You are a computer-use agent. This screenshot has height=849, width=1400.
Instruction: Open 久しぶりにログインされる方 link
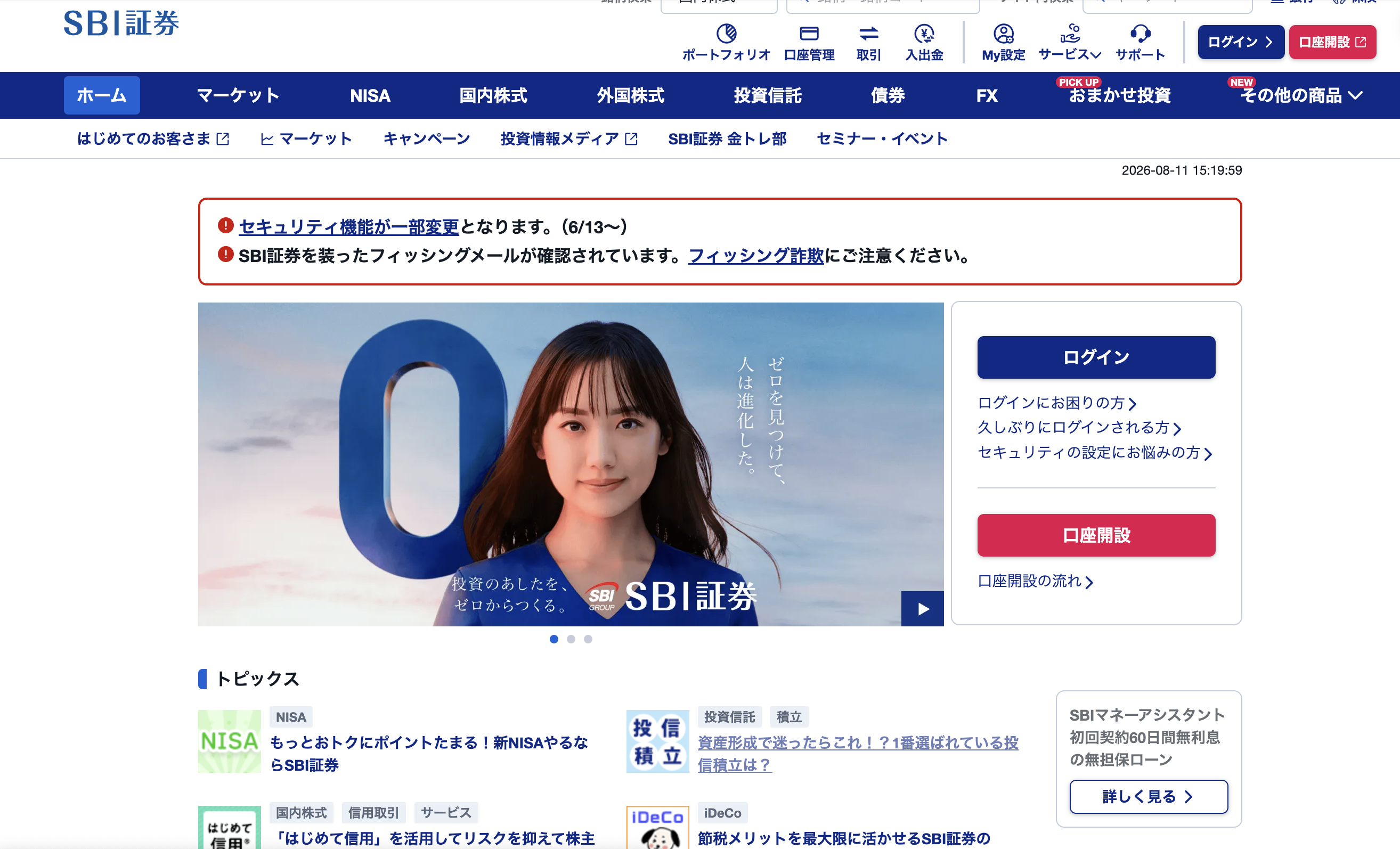(1079, 428)
